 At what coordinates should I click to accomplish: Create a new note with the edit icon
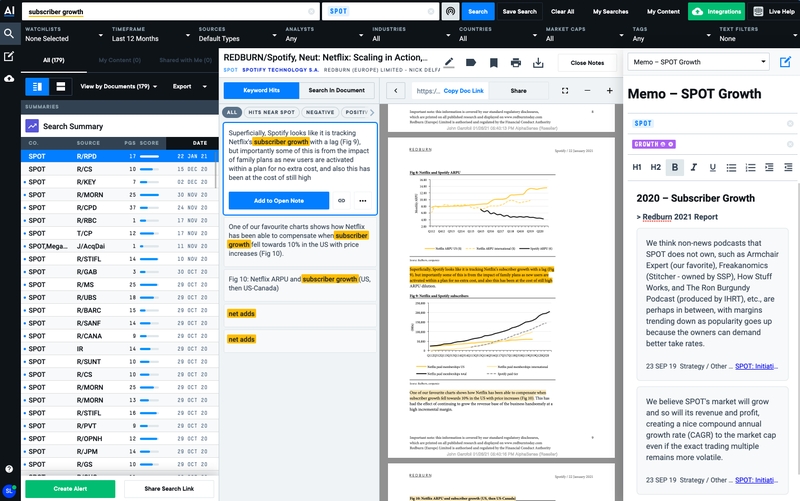[x=785, y=62]
